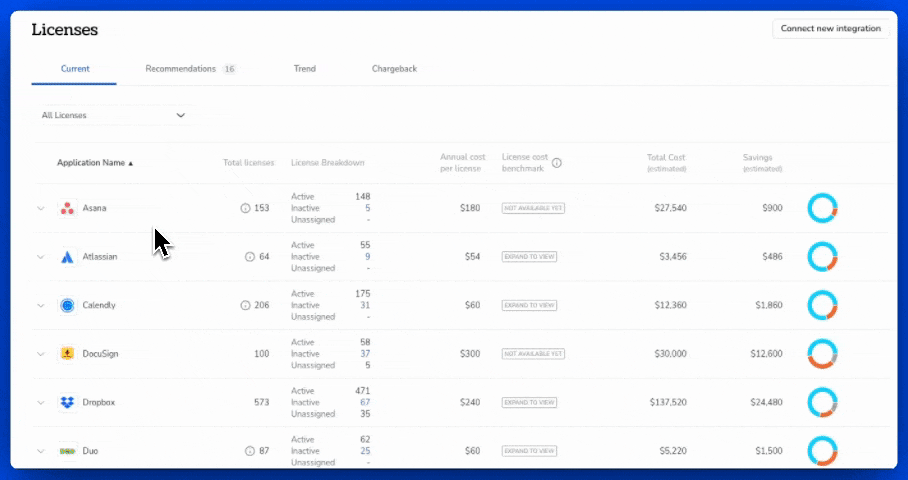Expand the Atlassian row
The image size is (908, 480).
(x=41, y=257)
